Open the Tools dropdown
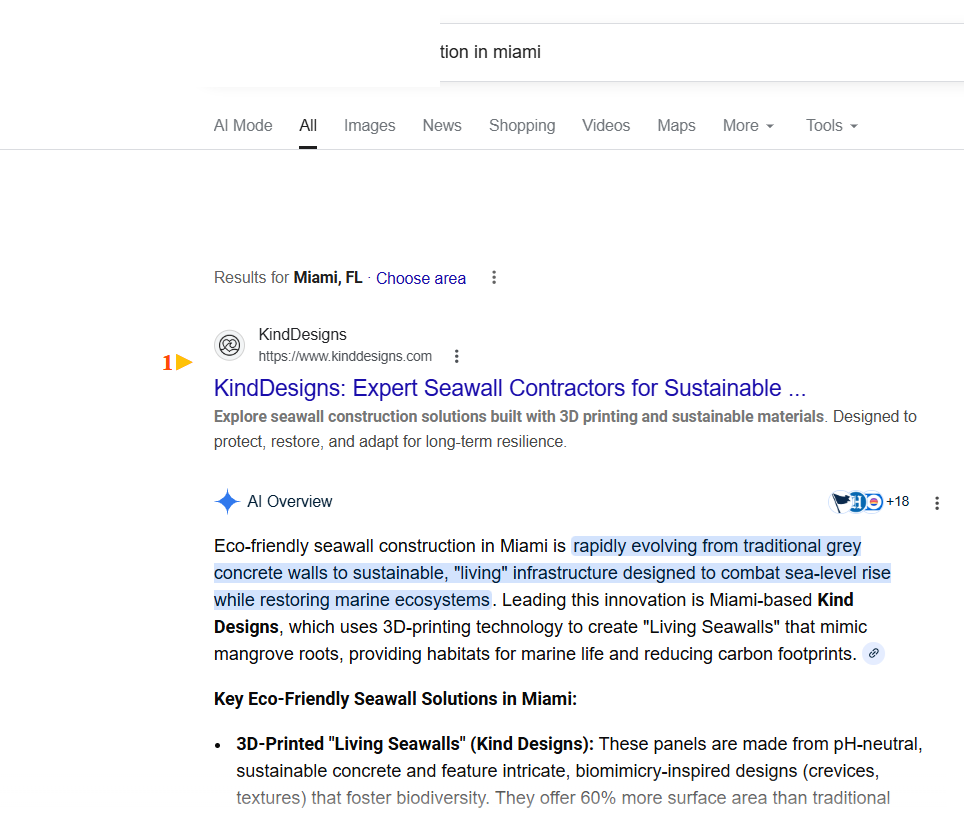 tap(831, 126)
